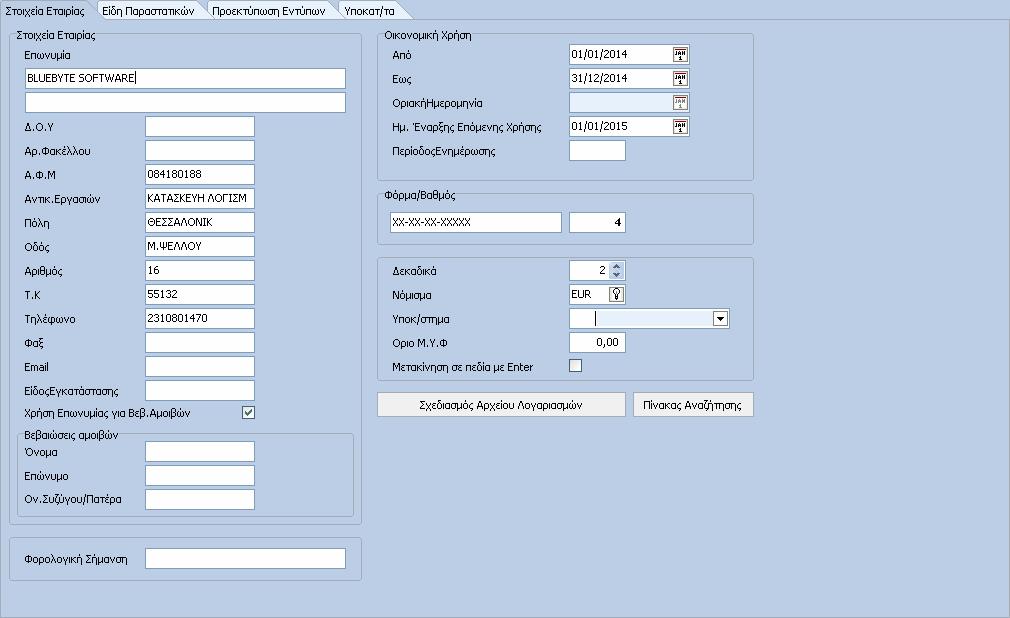Click the Φαξ input field
This screenshot has height=618, width=1010.
(x=200, y=342)
